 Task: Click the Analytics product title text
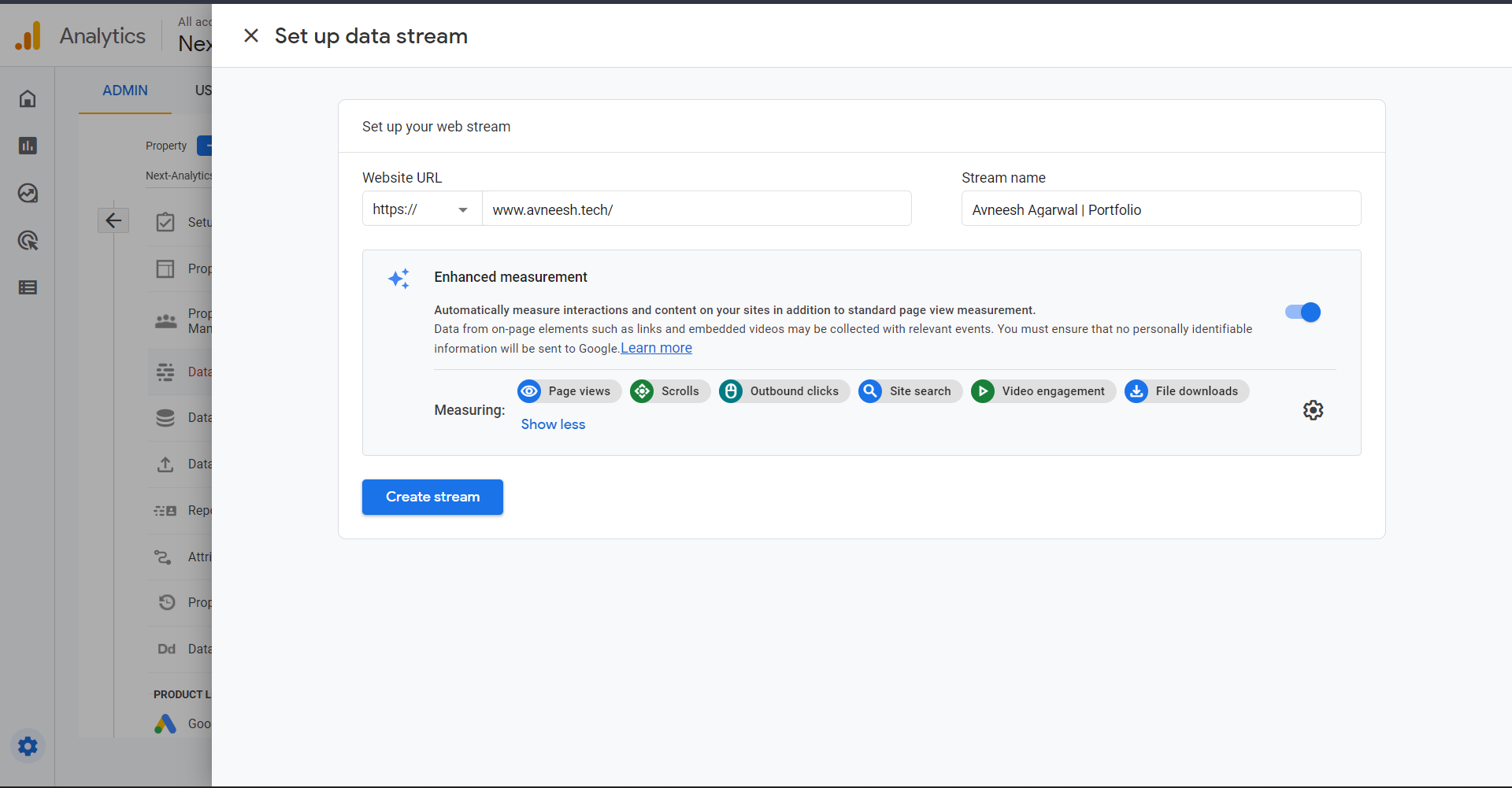pos(102,36)
